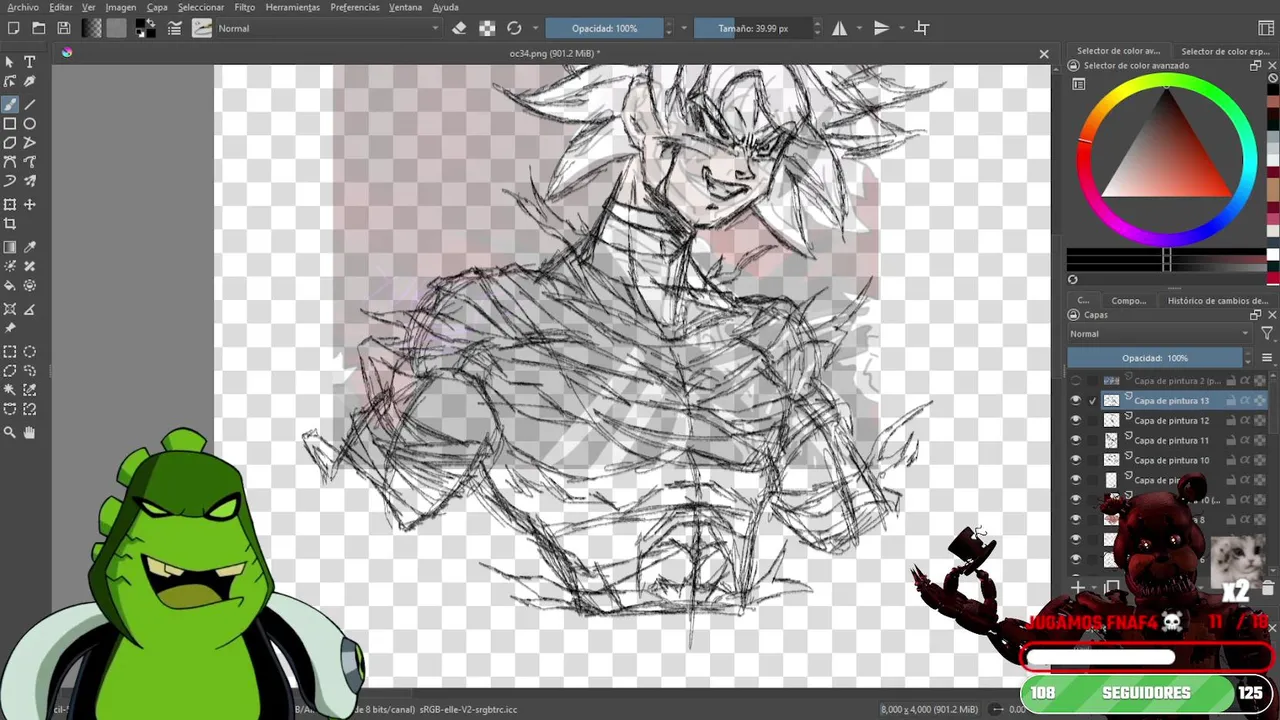The image size is (1280, 720).
Task: Float the Selector de color avanzado docker
Action: 1256,65
